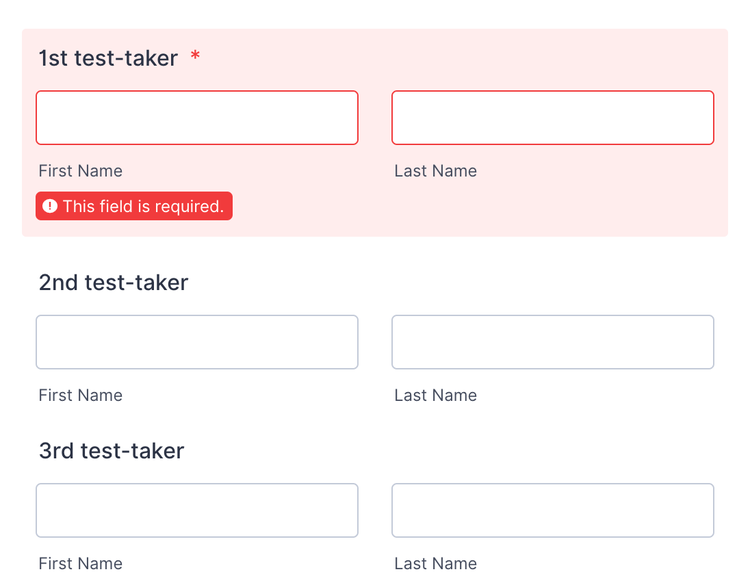
Task: Click the 2nd test-taker Last Name input
Action: tap(552, 342)
